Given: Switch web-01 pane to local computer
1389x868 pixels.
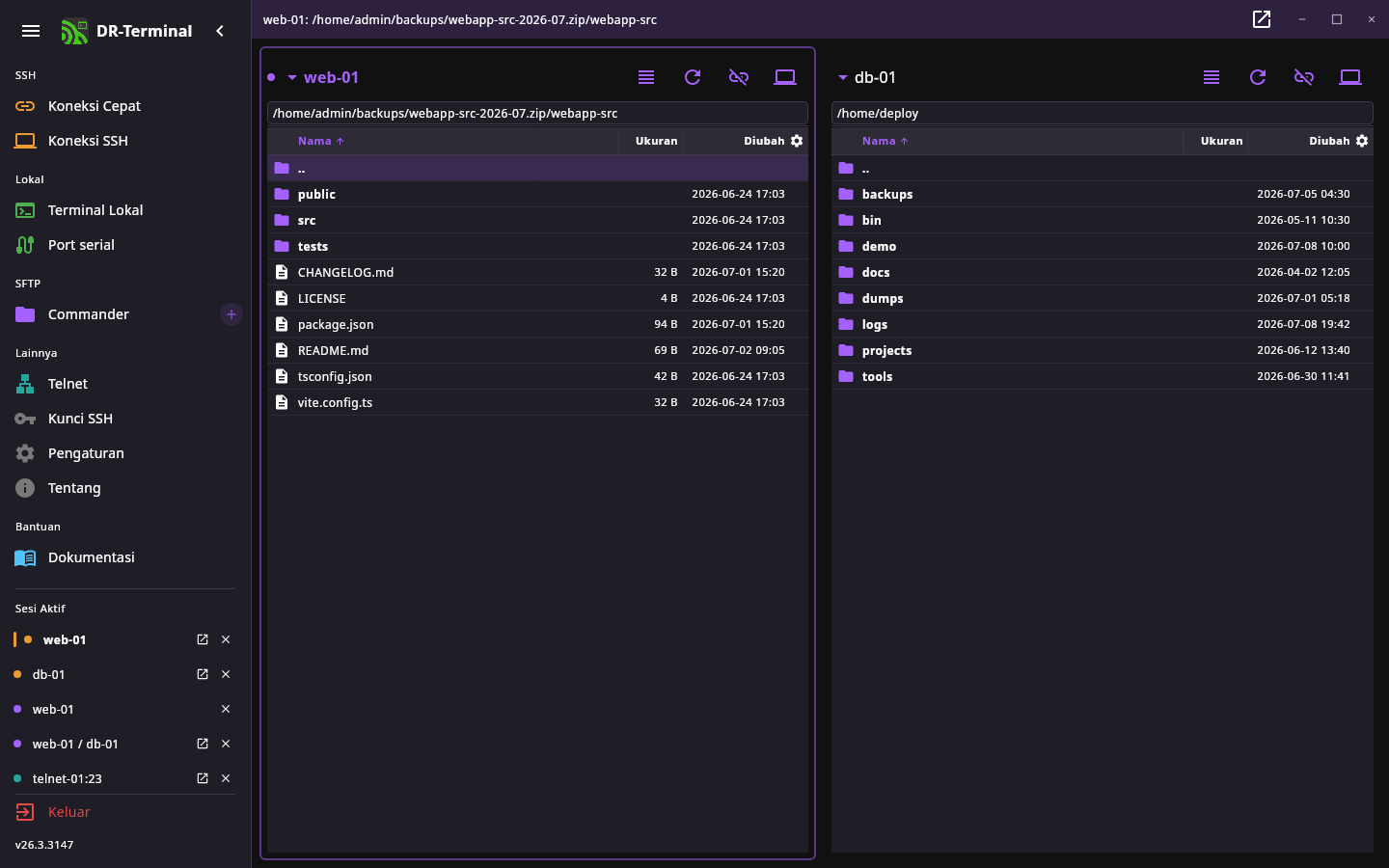Looking at the screenshot, I should point(785,77).
